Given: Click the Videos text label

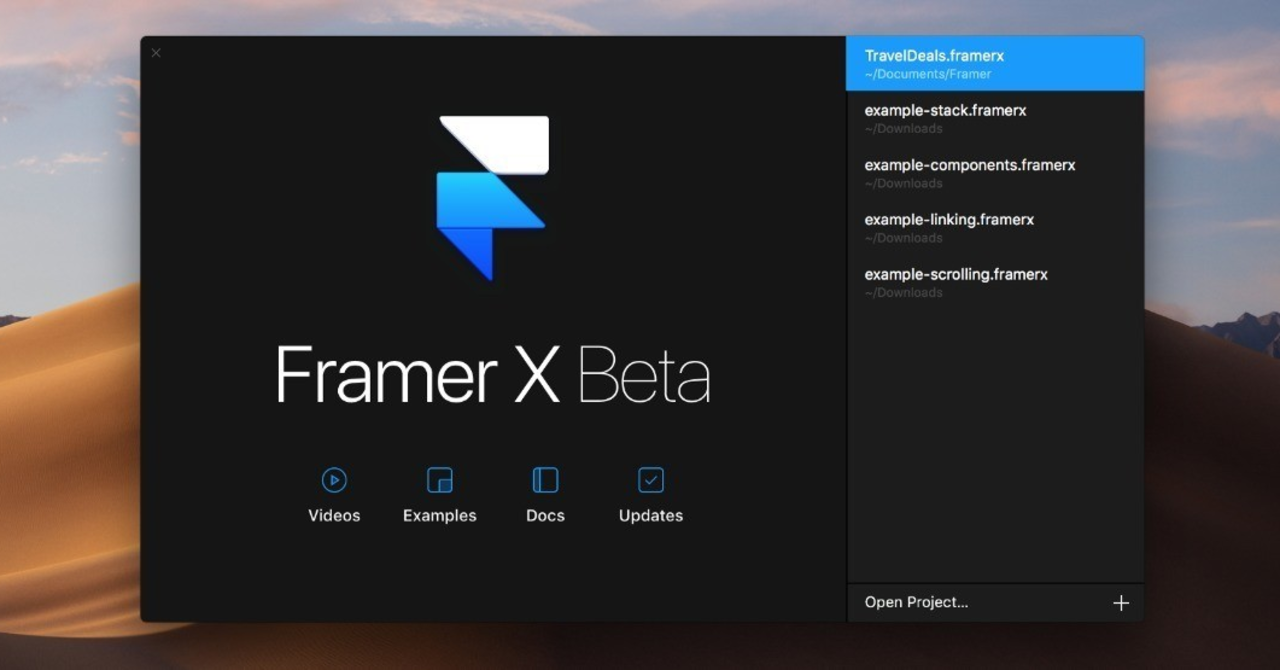Looking at the screenshot, I should click(334, 516).
